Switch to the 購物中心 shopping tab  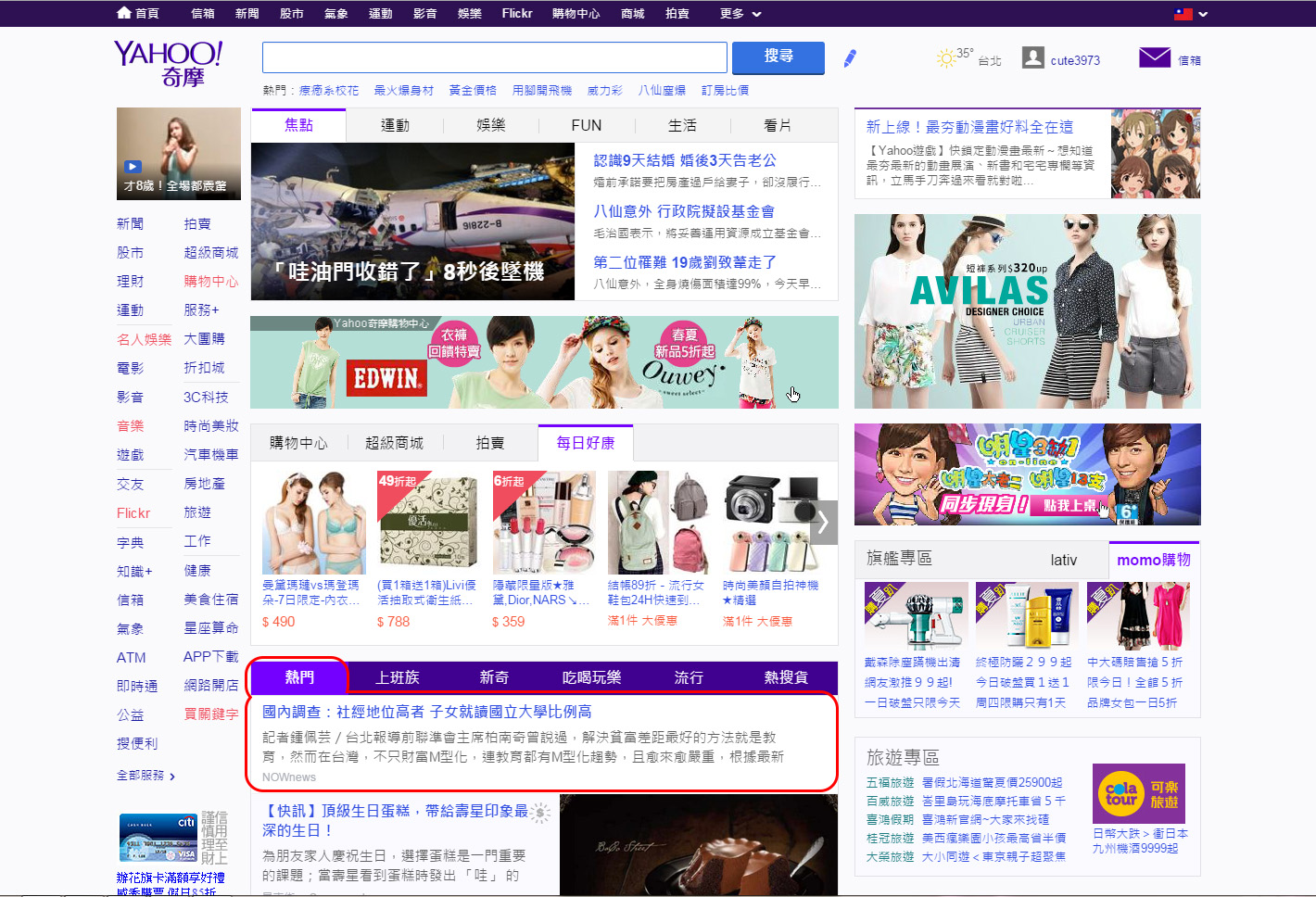point(298,443)
